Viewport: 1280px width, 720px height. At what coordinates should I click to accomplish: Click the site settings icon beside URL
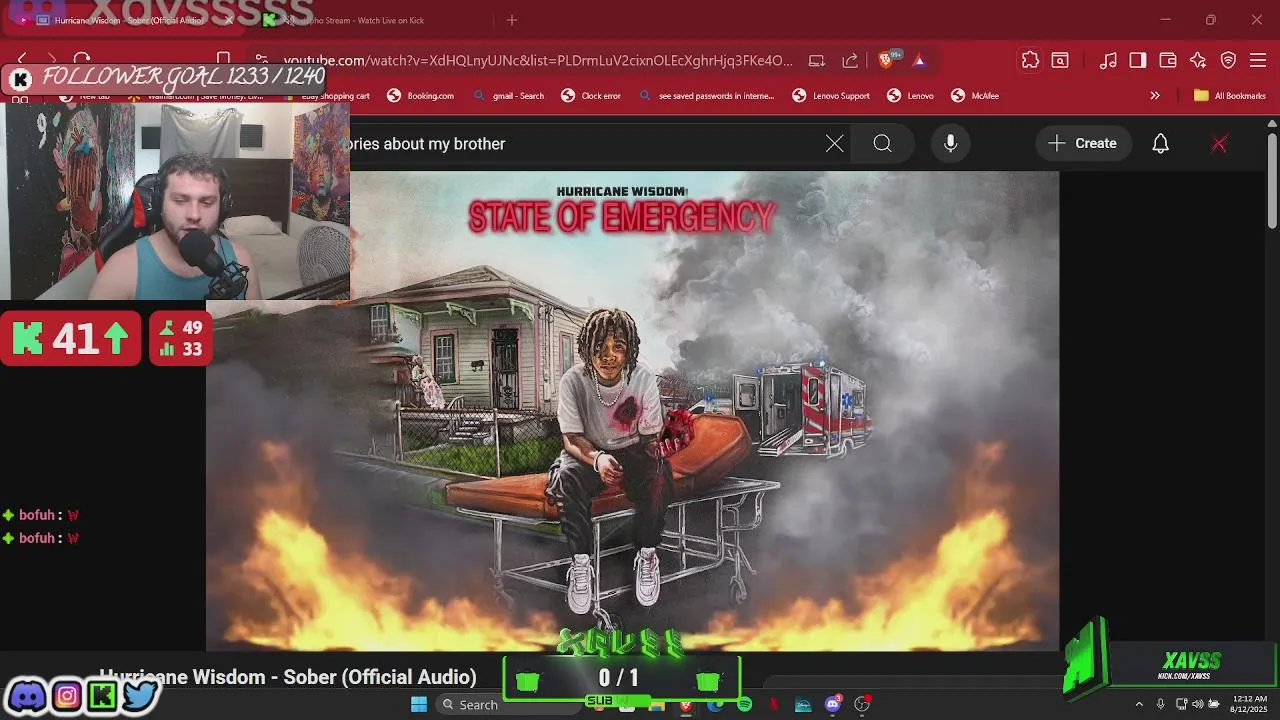[261, 60]
